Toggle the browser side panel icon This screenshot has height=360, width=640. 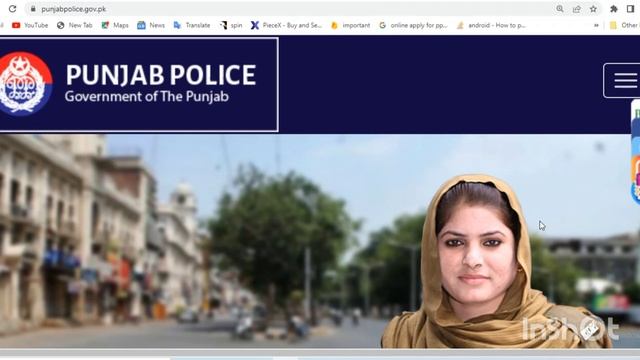631,9
